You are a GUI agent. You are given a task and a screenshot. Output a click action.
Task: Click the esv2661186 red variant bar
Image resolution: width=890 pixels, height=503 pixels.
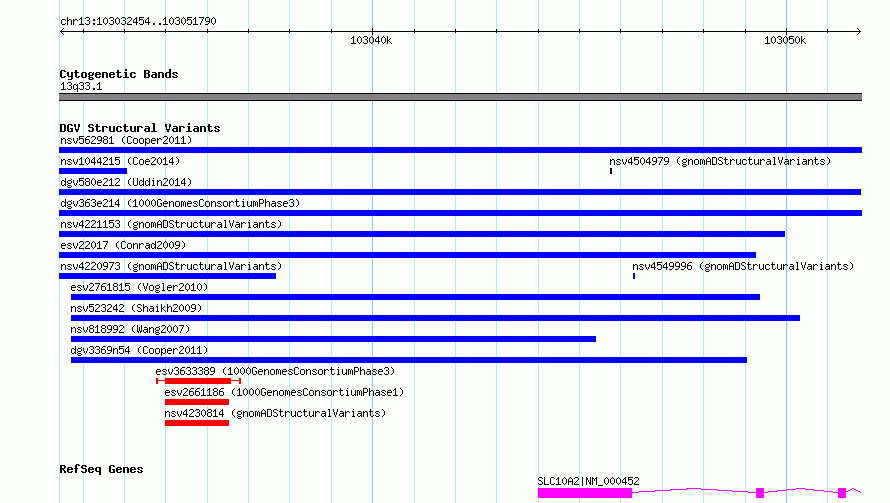pyautogui.click(x=197, y=402)
